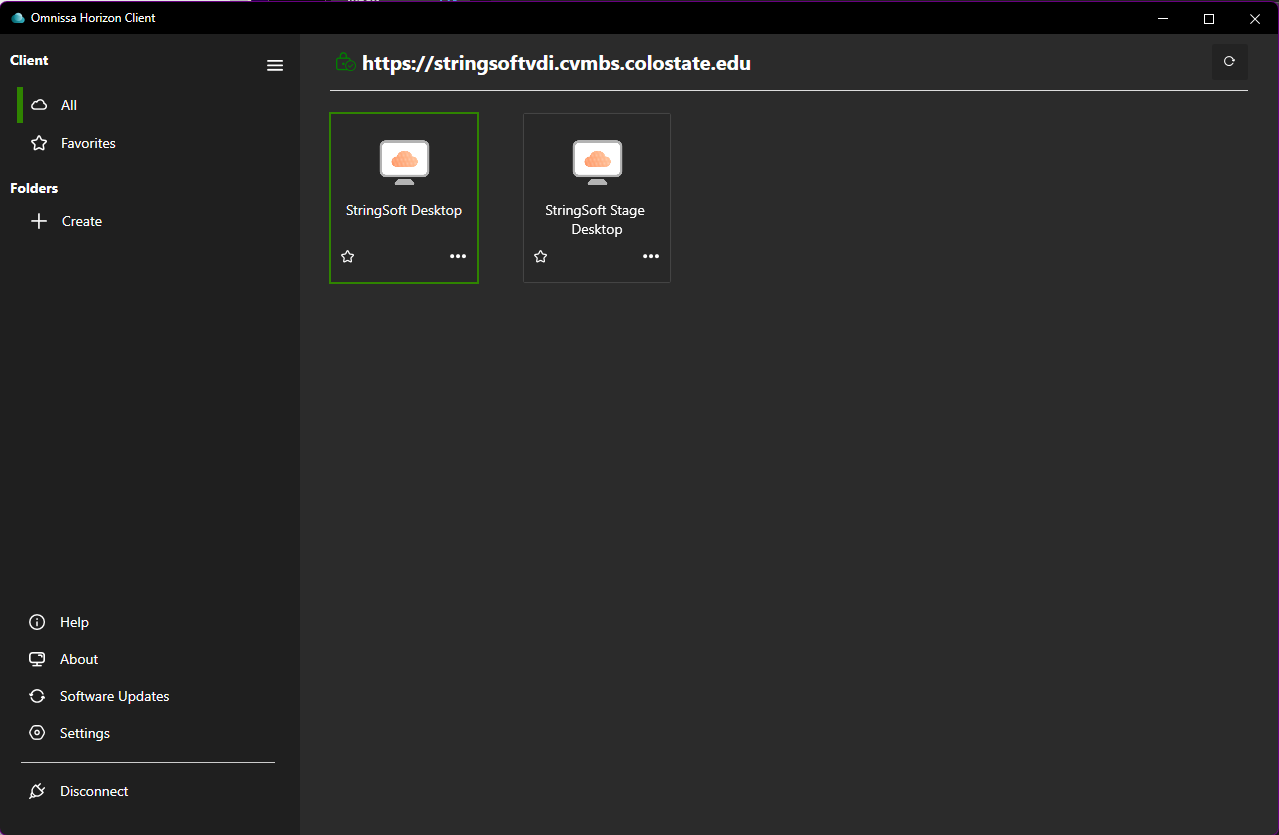
Task: Click the StringSoft Desktop label
Action: [404, 210]
